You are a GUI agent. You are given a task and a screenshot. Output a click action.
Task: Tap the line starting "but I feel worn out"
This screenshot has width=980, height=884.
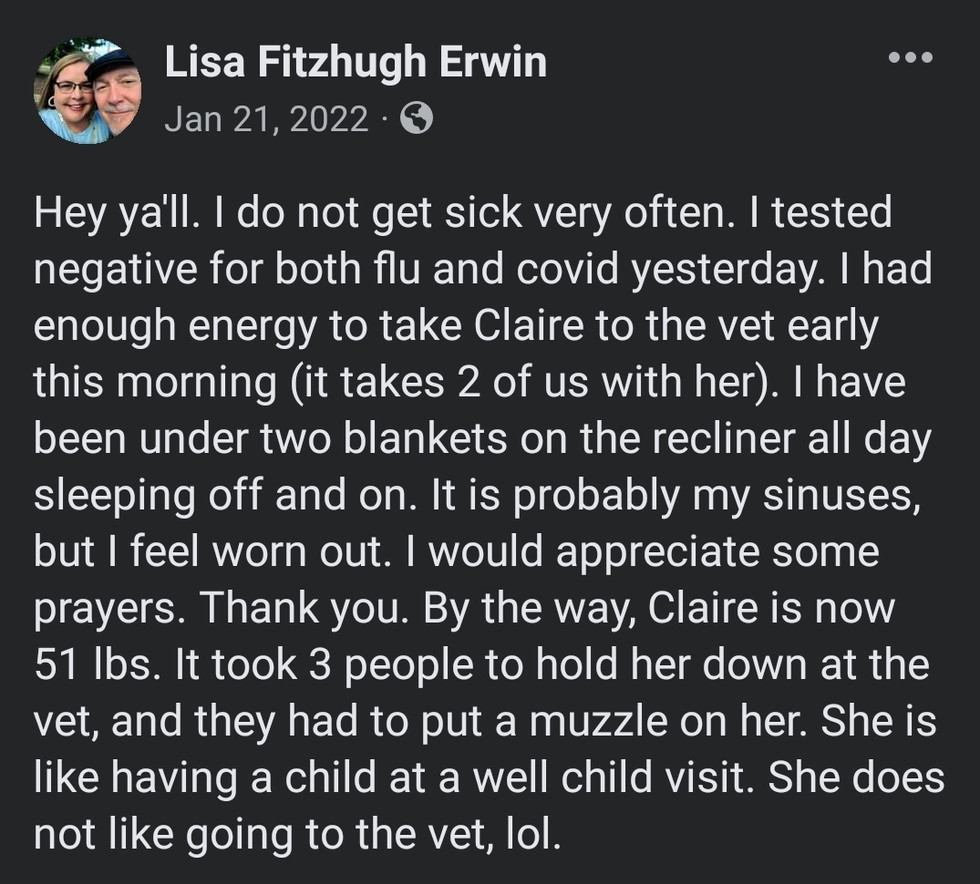457,552
